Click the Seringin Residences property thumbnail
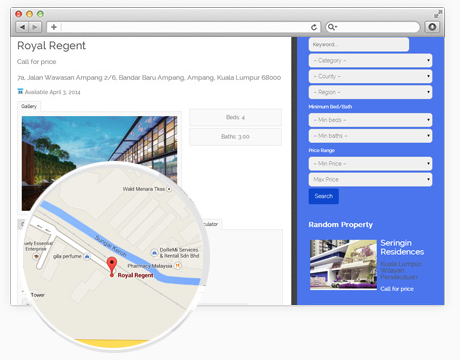The image size is (460, 360). click(x=343, y=265)
